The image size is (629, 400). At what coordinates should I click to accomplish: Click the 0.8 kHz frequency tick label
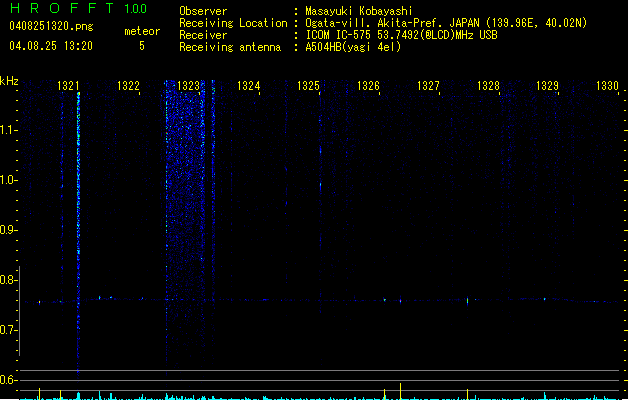[x=8, y=280]
